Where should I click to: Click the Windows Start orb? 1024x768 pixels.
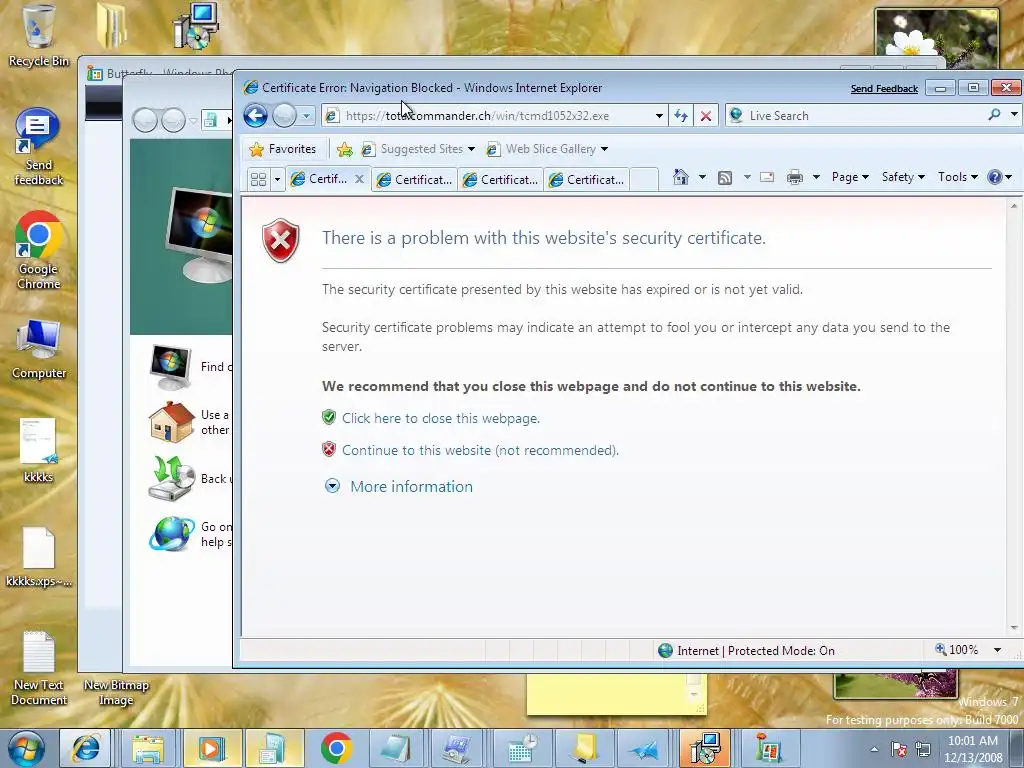[26, 748]
